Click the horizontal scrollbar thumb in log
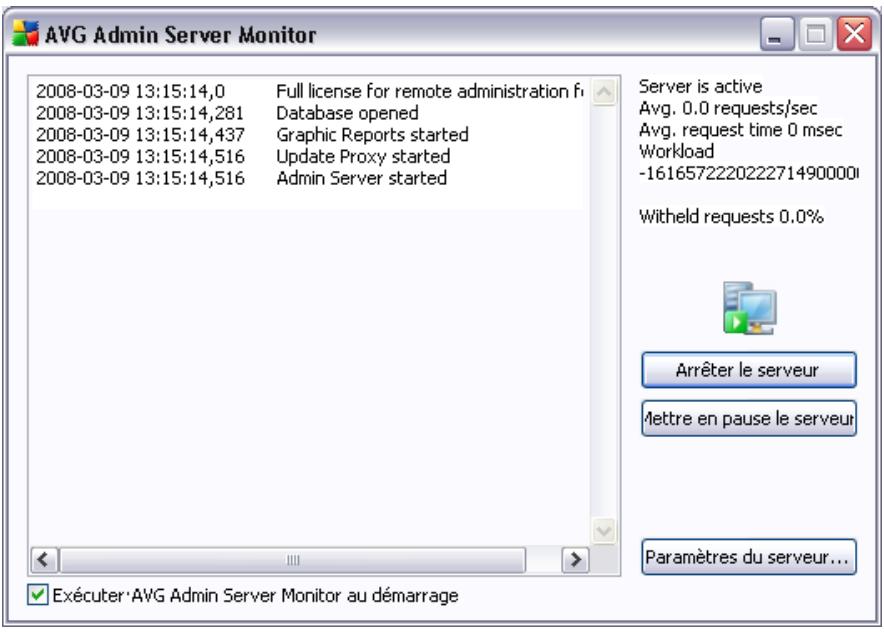 tap(293, 560)
